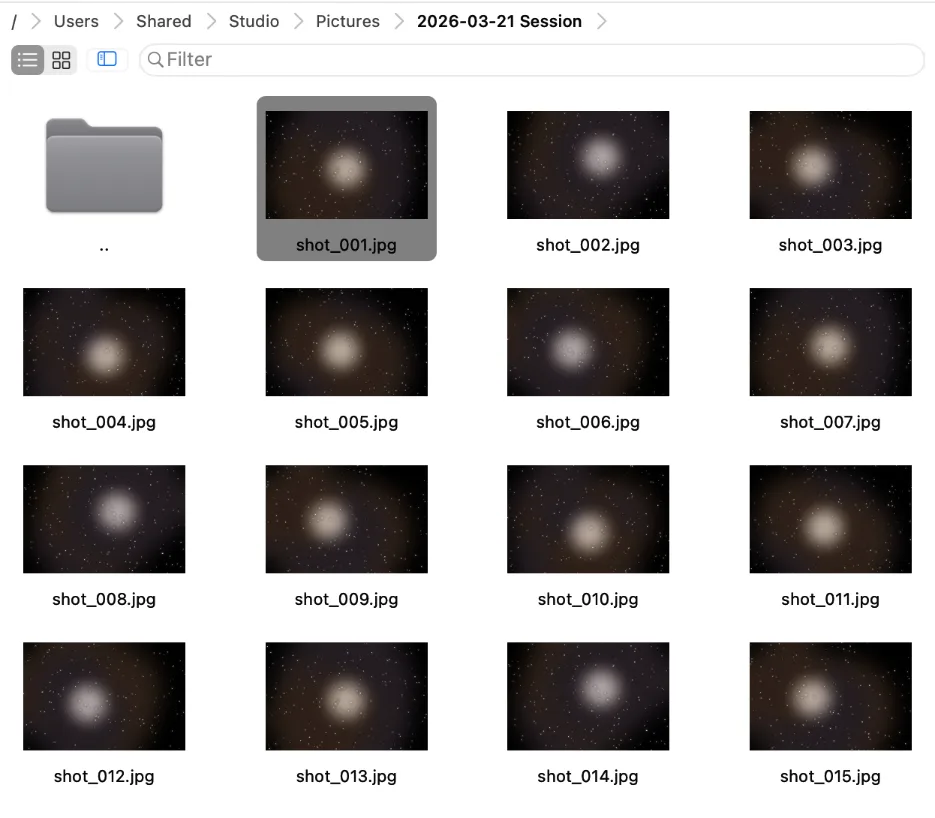Click the Filter search field
This screenshot has width=935, height=818.
[532, 60]
